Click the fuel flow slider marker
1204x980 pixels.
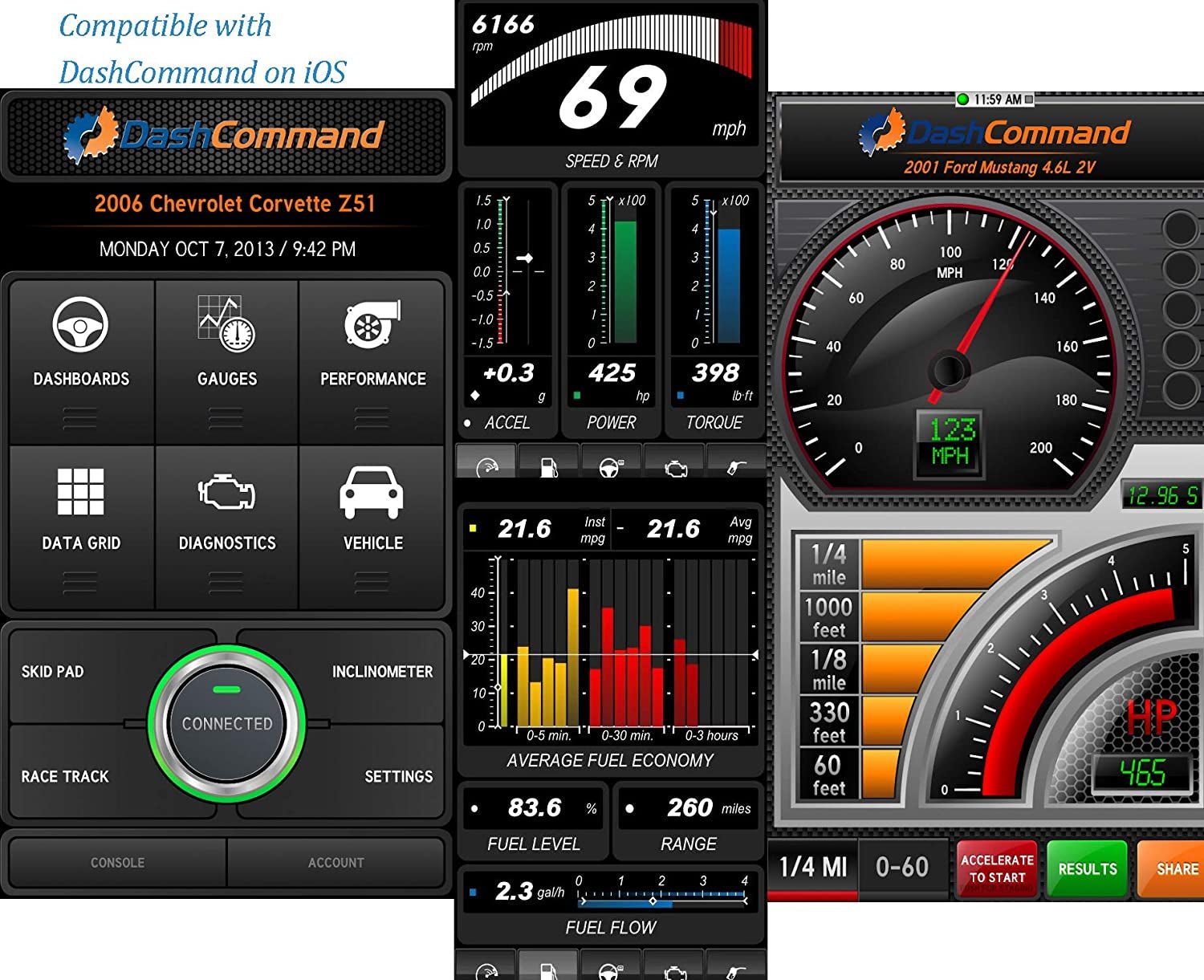pyautogui.click(x=653, y=901)
